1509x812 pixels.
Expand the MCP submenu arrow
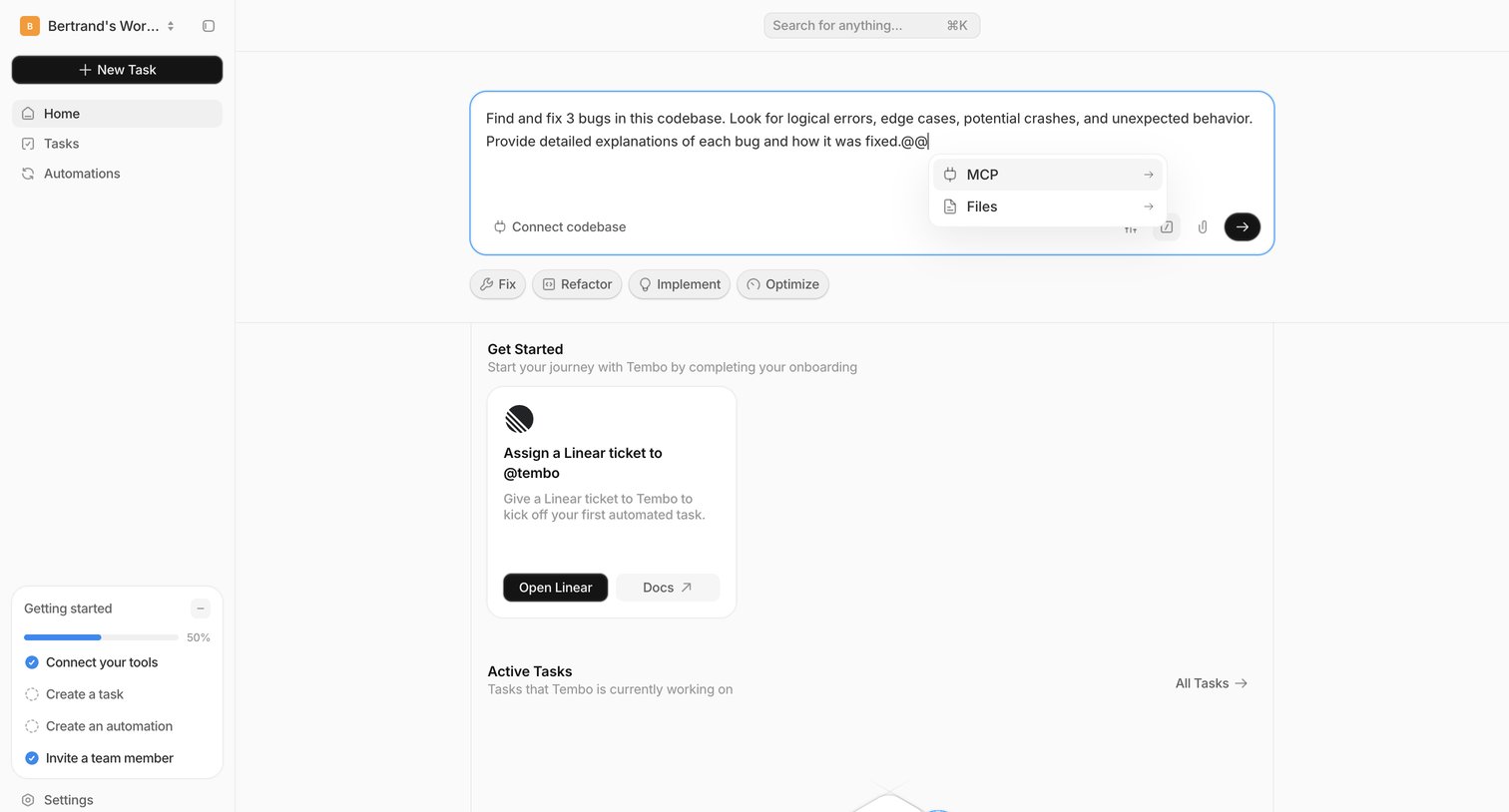point(1149,175)
